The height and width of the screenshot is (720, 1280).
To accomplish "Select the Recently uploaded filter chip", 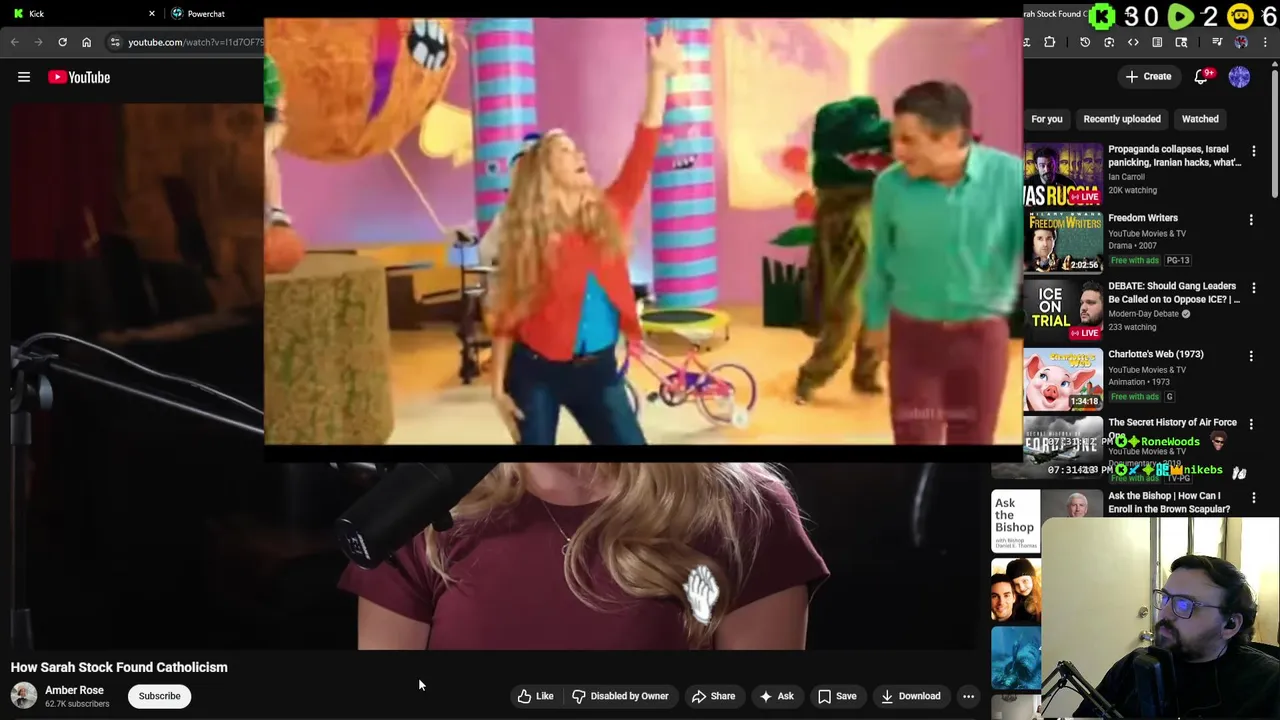I will [x=1122, y=119].
